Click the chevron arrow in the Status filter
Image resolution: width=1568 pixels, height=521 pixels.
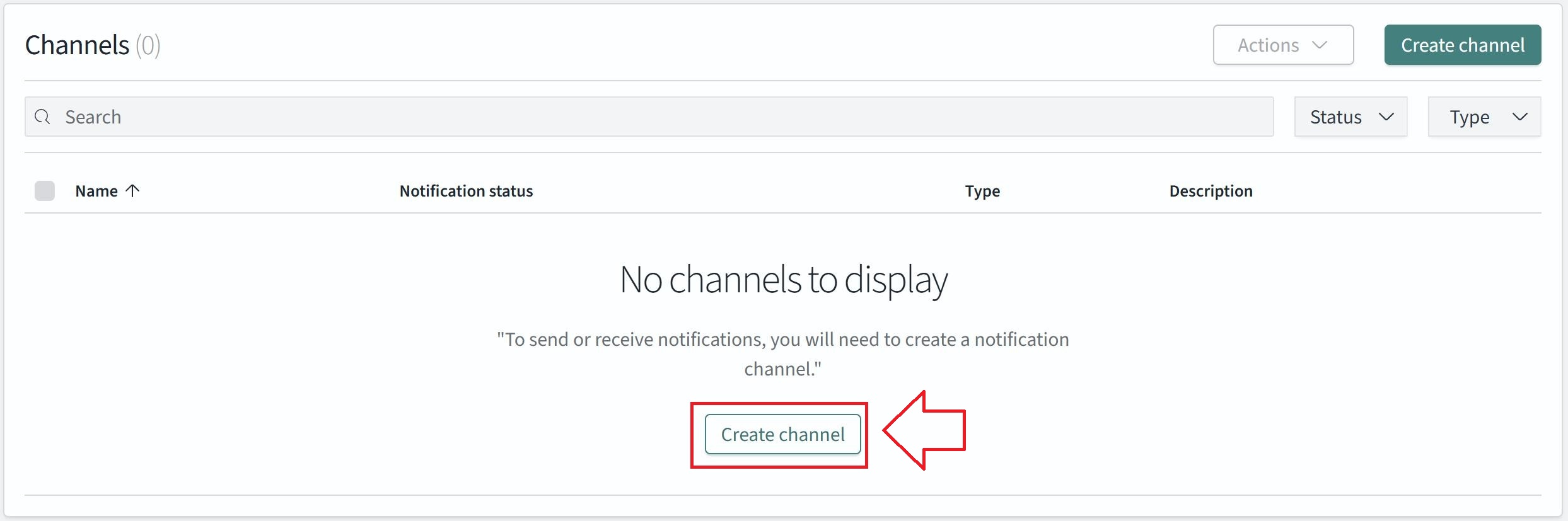1386,117
